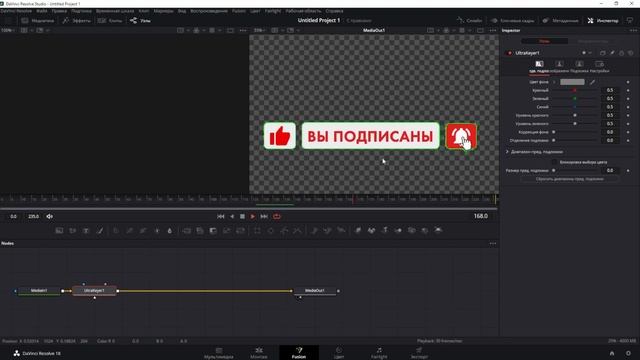Toggle keyframe for Коррекция фона
The width and height of the screenshot is (640, 360).
(x=628, y=132)
